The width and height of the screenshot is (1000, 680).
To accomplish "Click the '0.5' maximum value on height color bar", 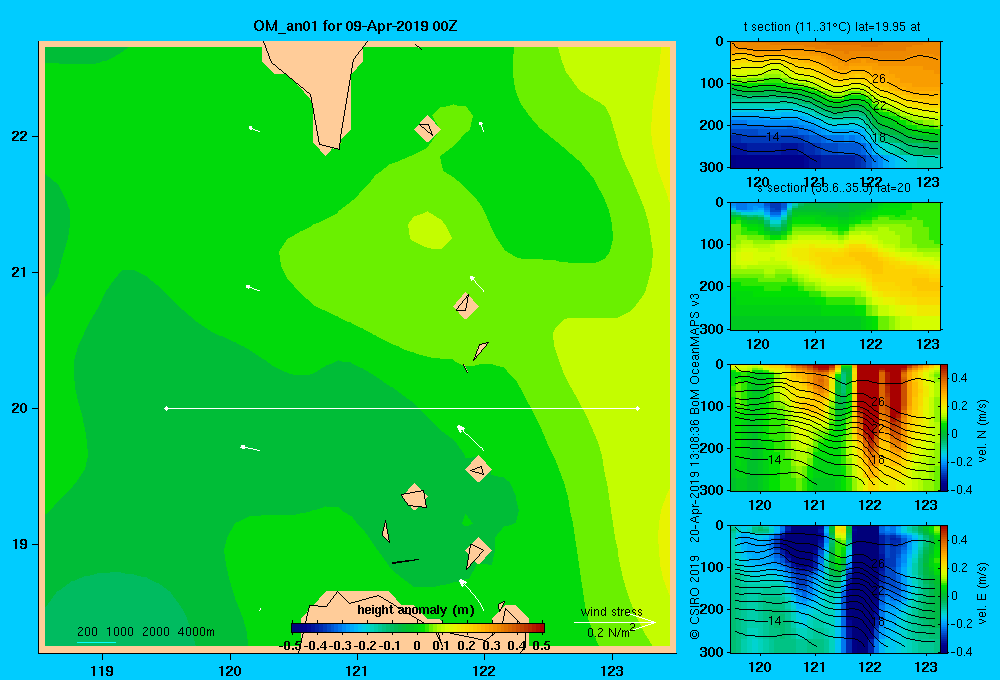I will [541, 646].
